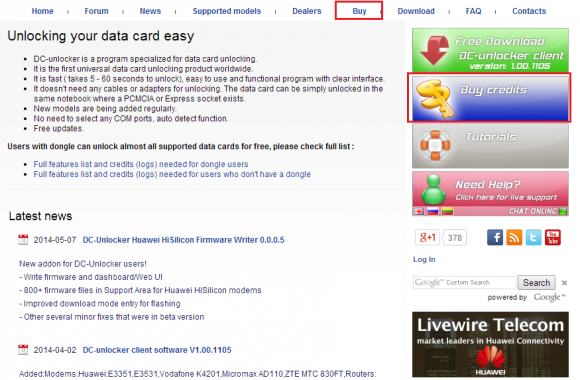Clear search with the X icon

tap(564, 283)
